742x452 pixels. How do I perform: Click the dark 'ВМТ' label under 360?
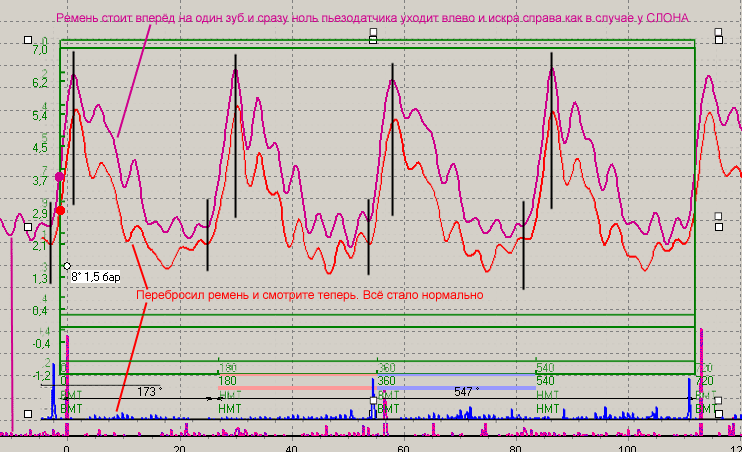[x=389, y=408]
